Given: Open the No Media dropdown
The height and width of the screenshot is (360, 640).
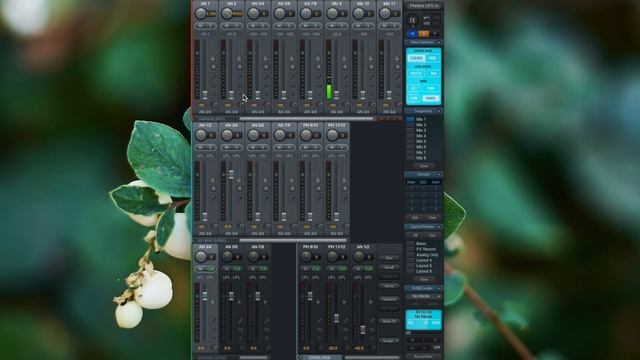Looking at the screenshot, I should [423, 296].
